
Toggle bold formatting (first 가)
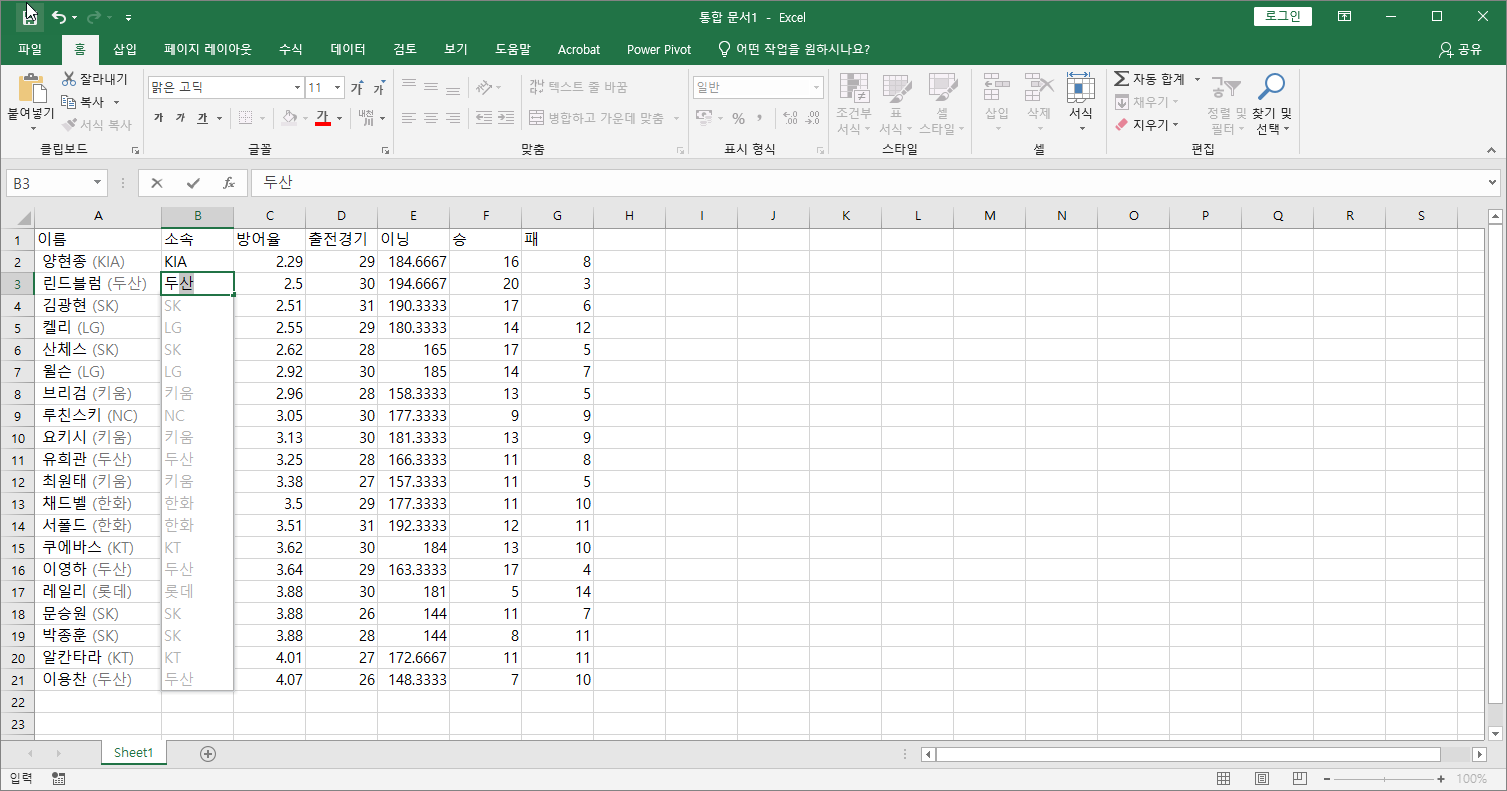[x=159, y=118]
